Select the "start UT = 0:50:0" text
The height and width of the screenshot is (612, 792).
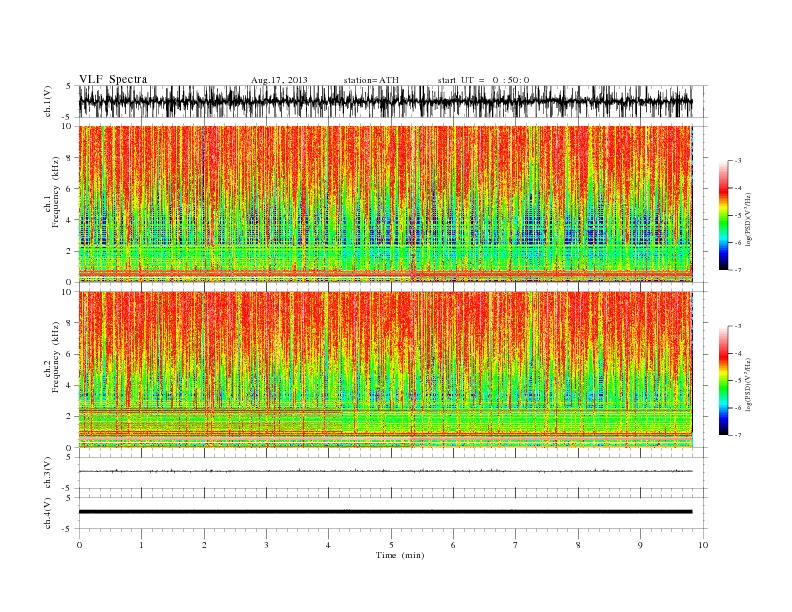click(483, 80)
